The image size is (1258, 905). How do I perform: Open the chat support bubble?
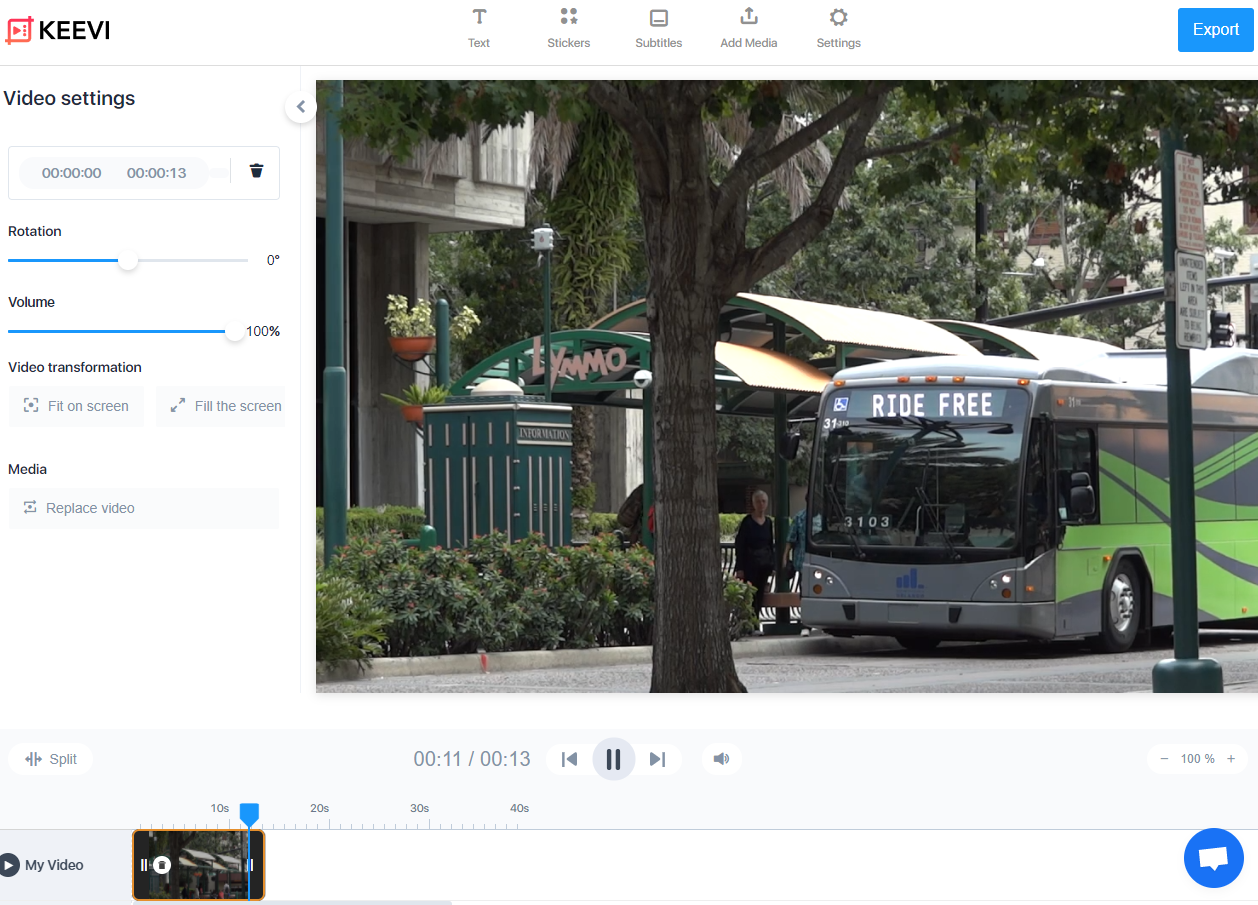(x=1213, y=858)
